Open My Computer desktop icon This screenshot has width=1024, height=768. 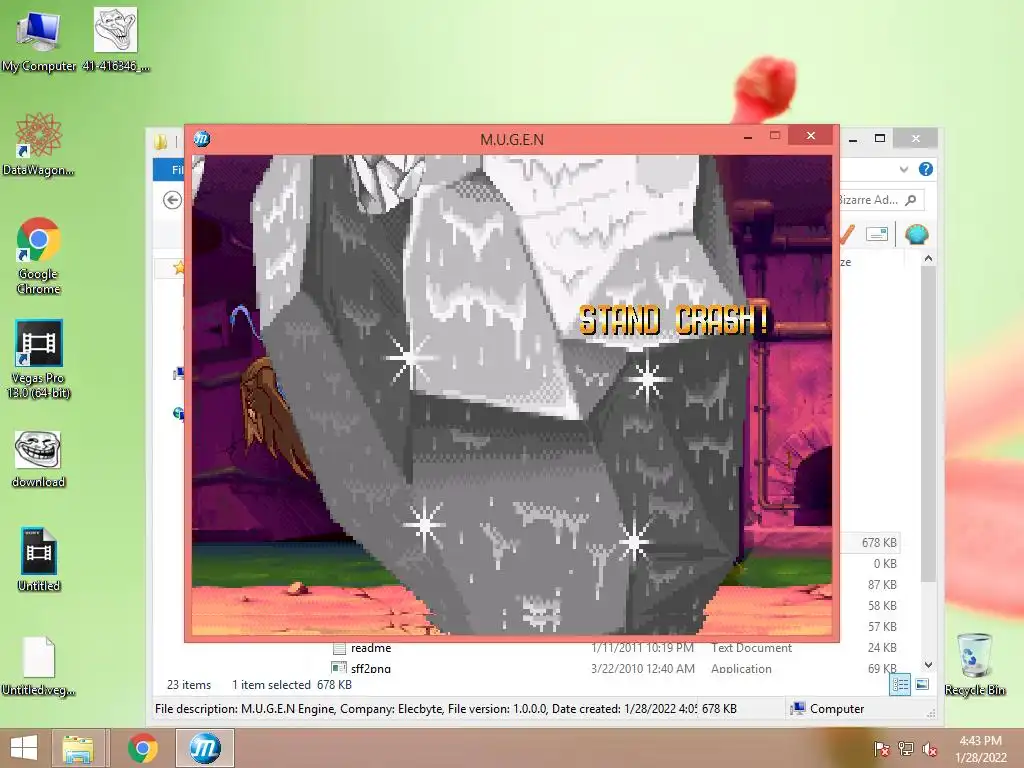coord(38,40)
